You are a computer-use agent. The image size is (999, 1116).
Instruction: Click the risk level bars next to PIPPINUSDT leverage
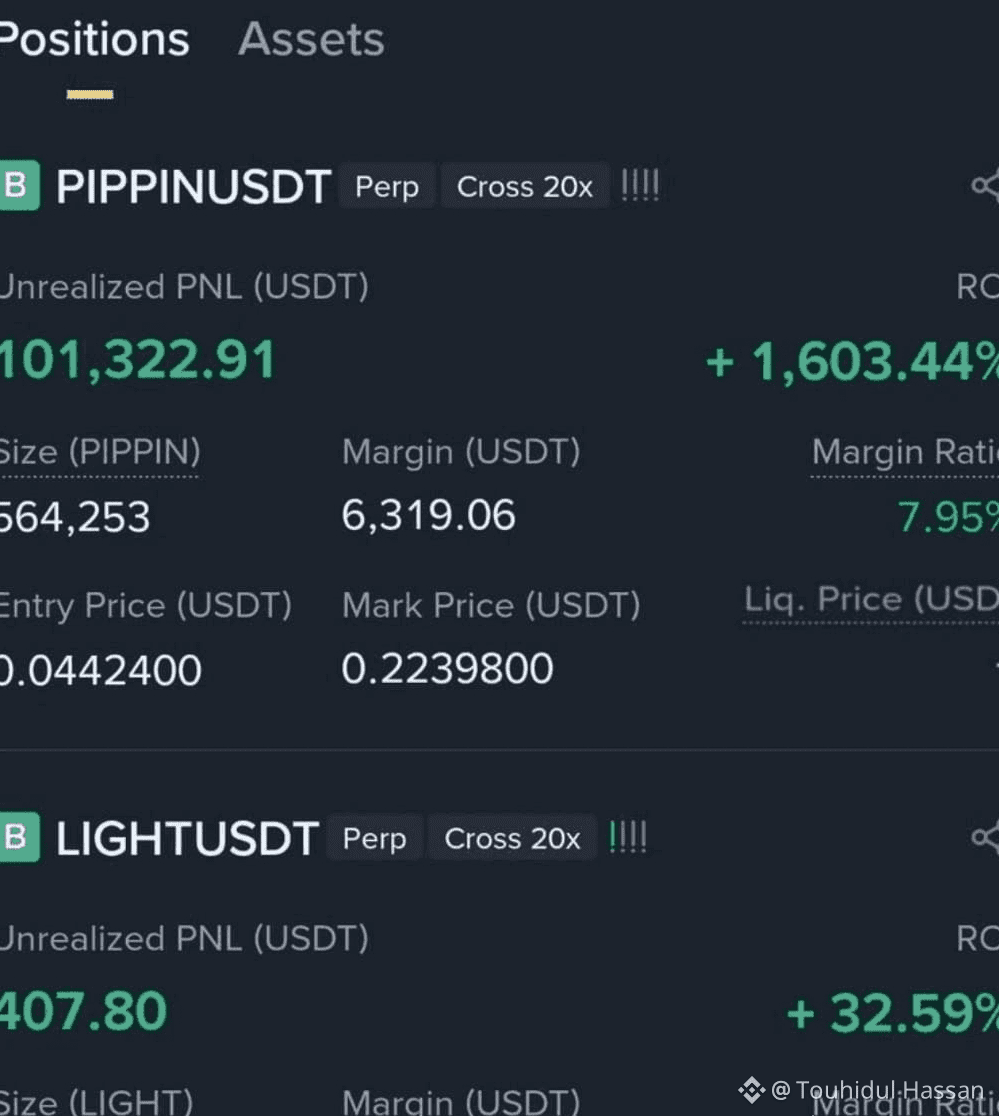coord(640,185)
